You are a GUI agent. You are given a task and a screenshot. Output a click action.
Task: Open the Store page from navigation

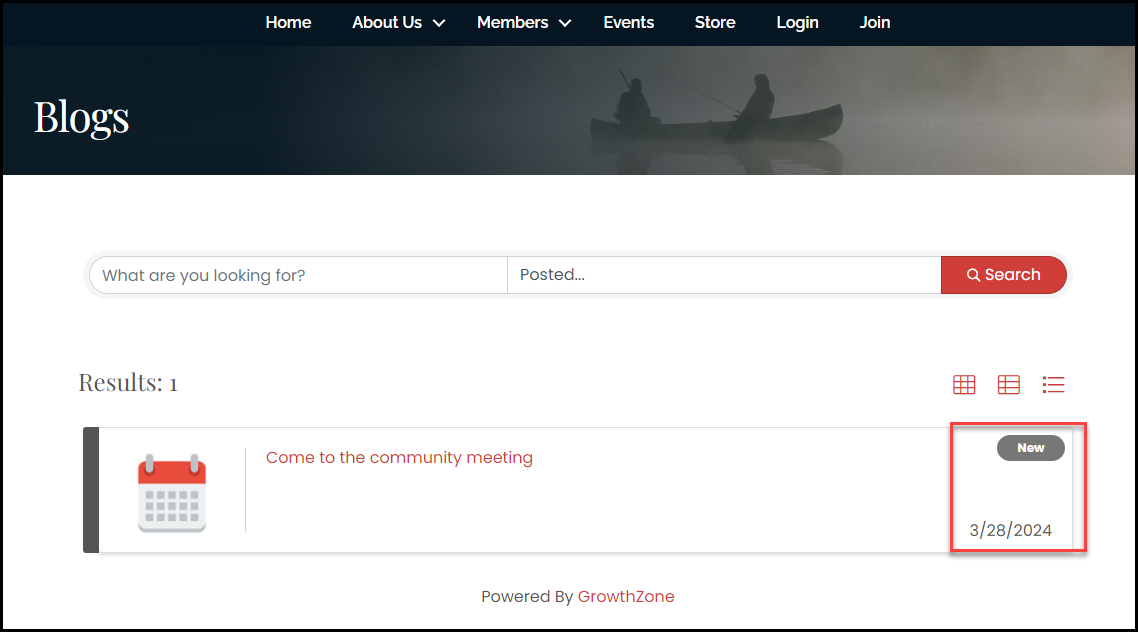[715, 22]
